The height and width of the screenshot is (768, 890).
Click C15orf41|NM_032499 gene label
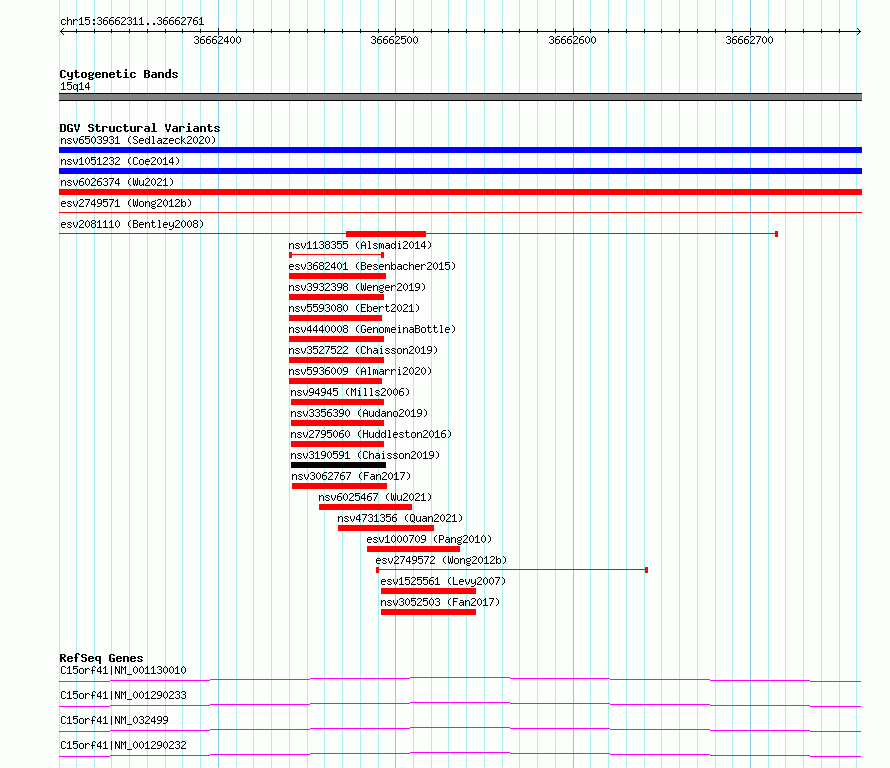pos(114,720)
